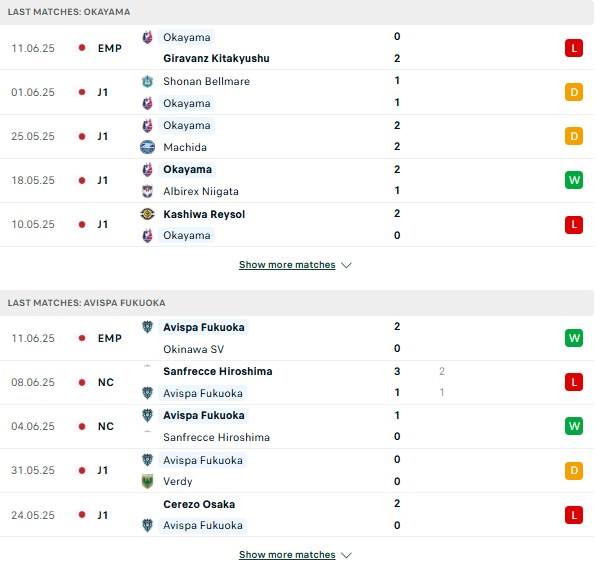Open the Giravanz Kitakyushu team link
This screenshot has width=597, height=572.
point(216,58)
